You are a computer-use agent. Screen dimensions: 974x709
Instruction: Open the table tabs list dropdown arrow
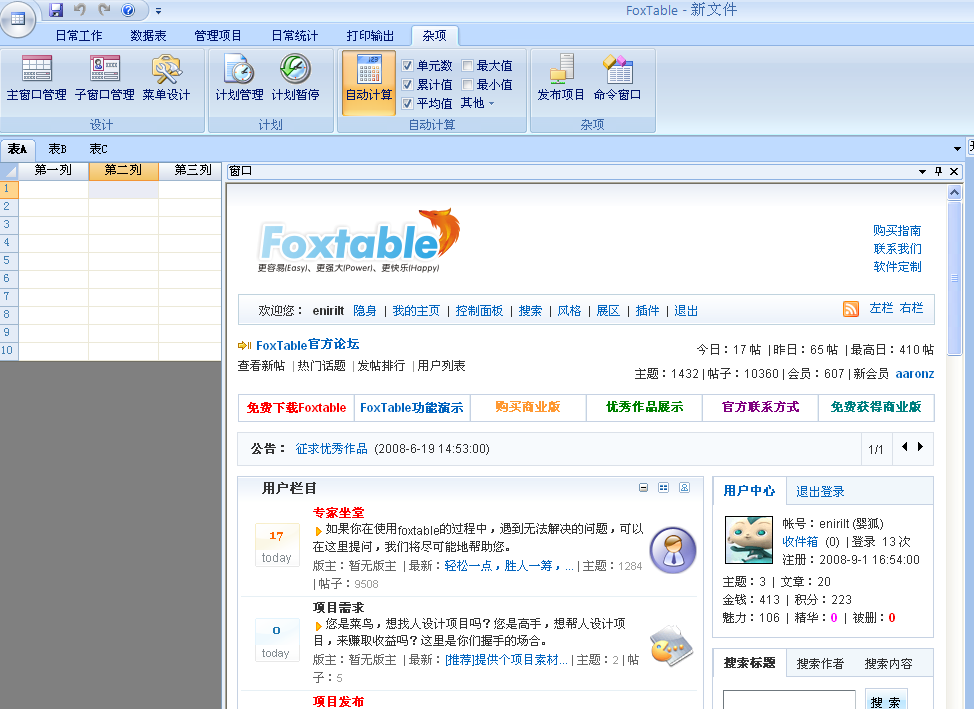[x=957, y=149]
